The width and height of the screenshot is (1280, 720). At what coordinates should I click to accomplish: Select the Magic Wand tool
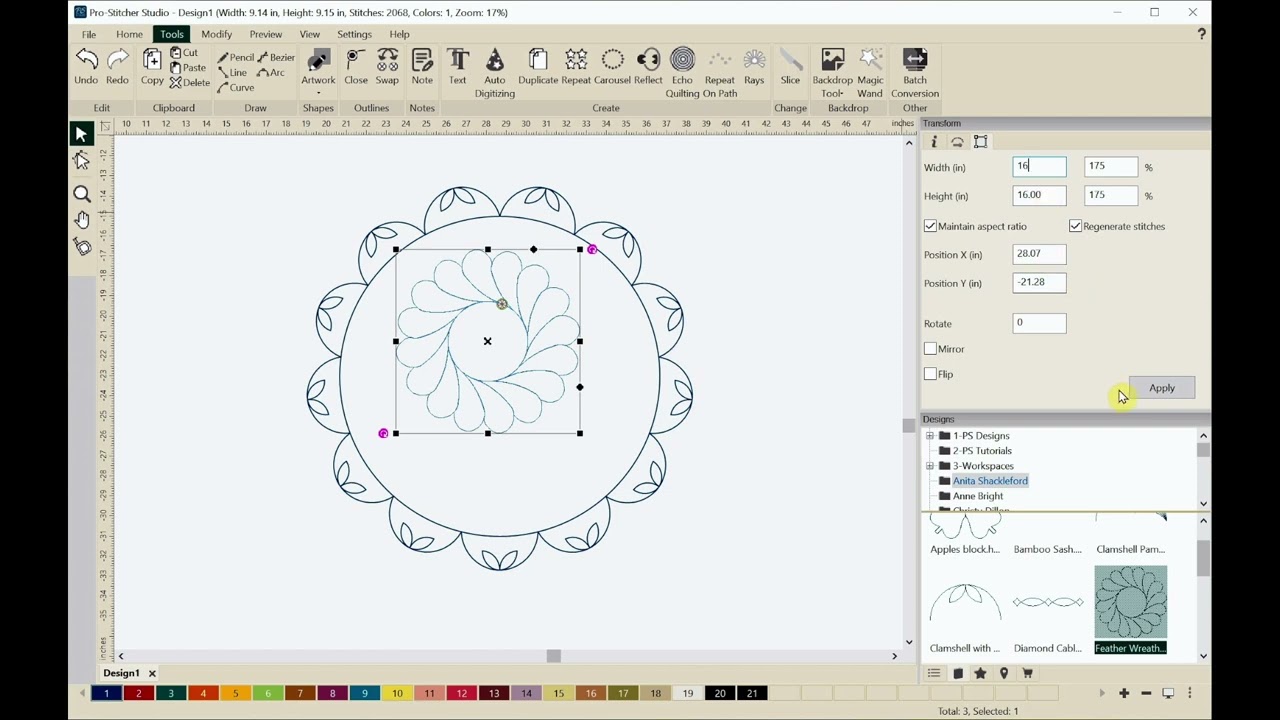(870, 73)
